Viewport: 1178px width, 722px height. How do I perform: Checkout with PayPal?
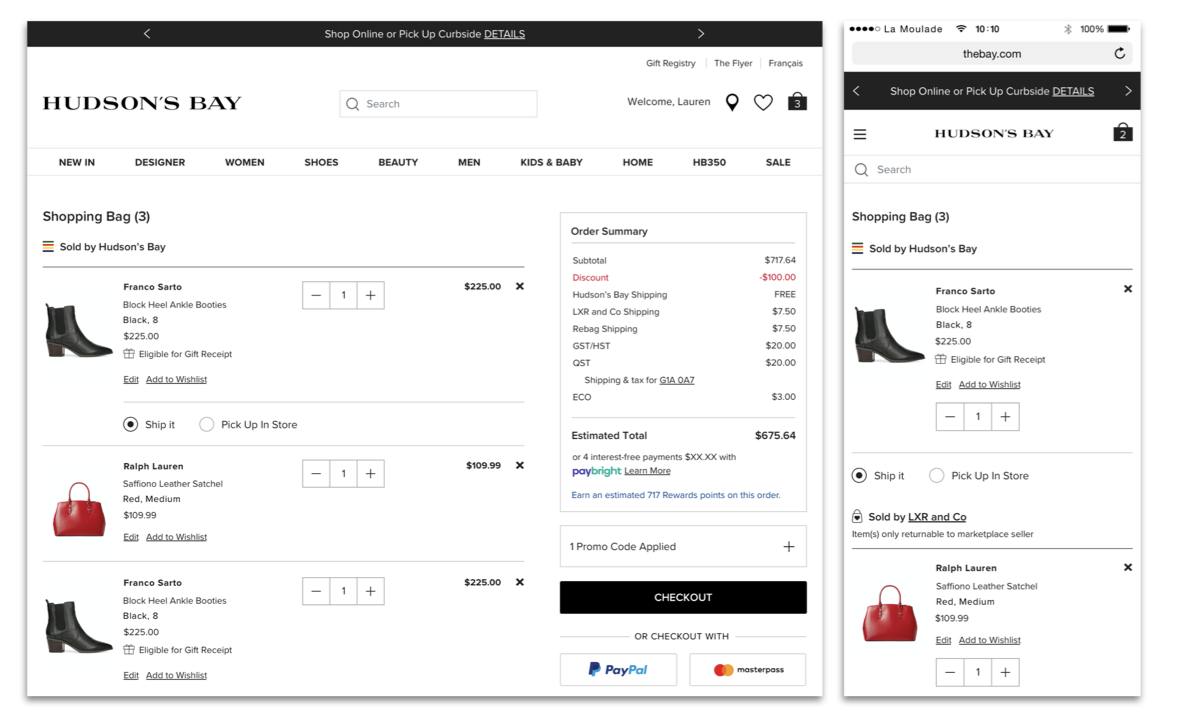(x=618, y=669)
